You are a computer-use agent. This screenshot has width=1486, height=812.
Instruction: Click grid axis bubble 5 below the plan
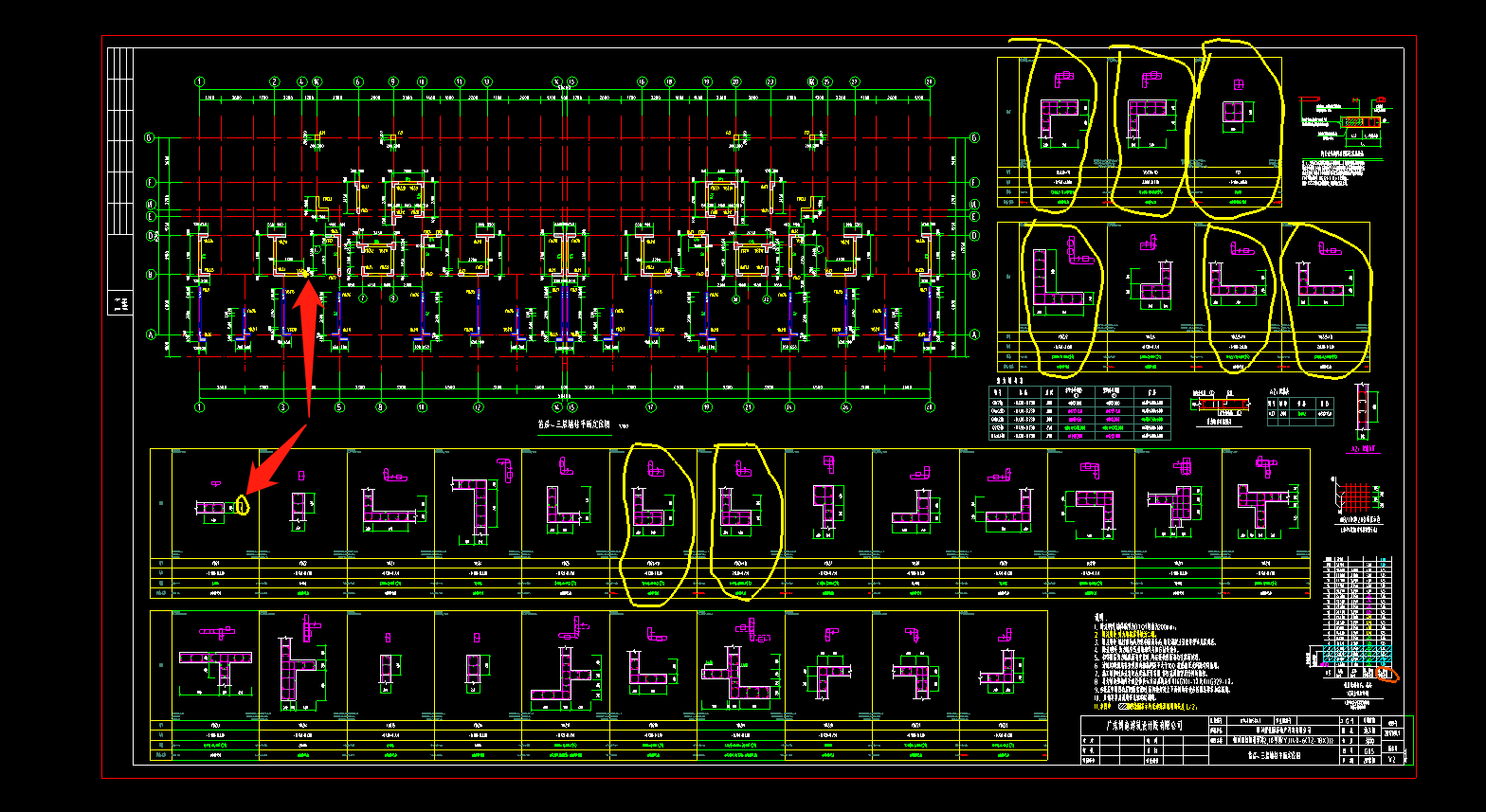coord(338,407)
